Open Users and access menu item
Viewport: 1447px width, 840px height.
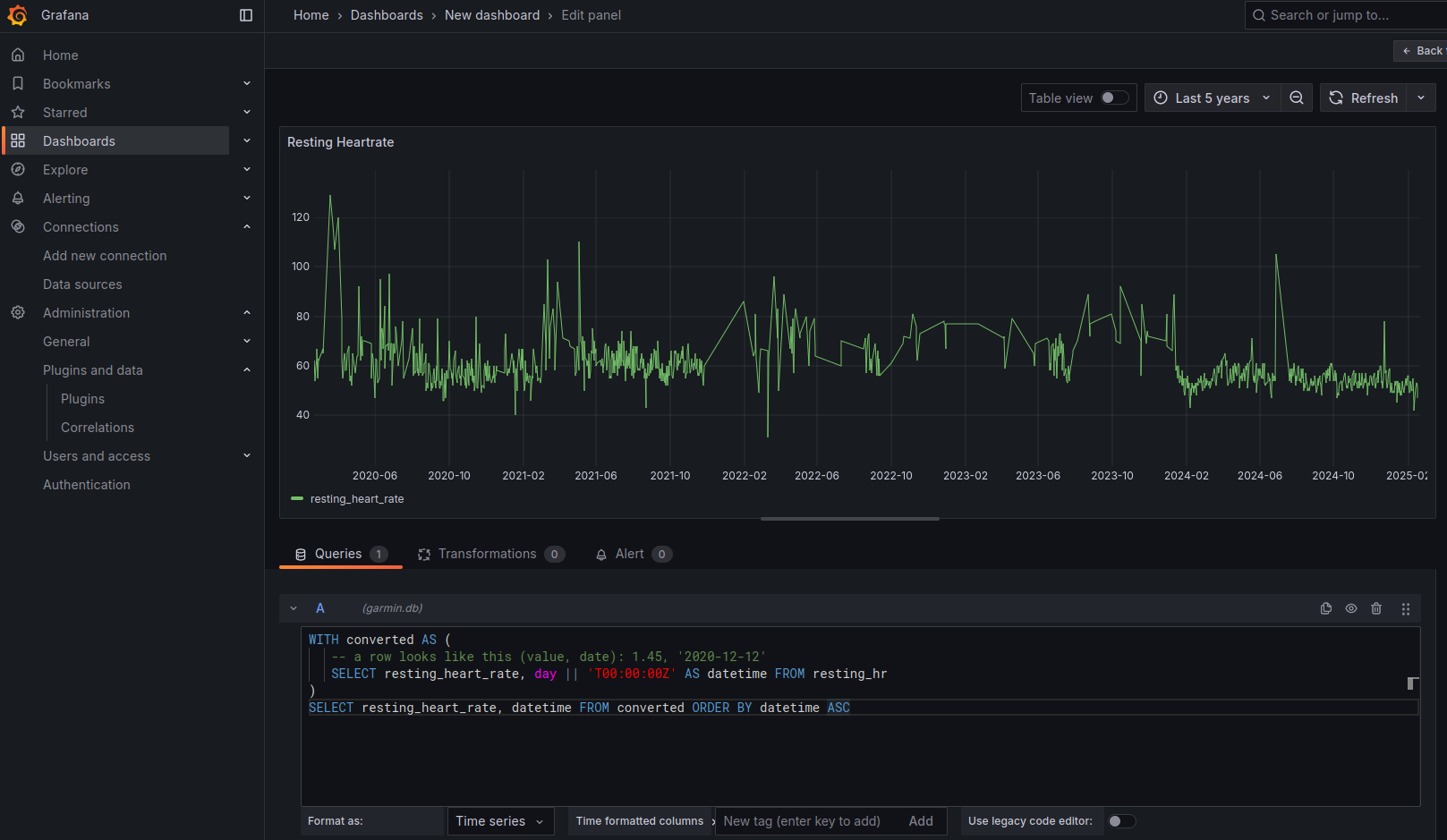click(97, 456)
